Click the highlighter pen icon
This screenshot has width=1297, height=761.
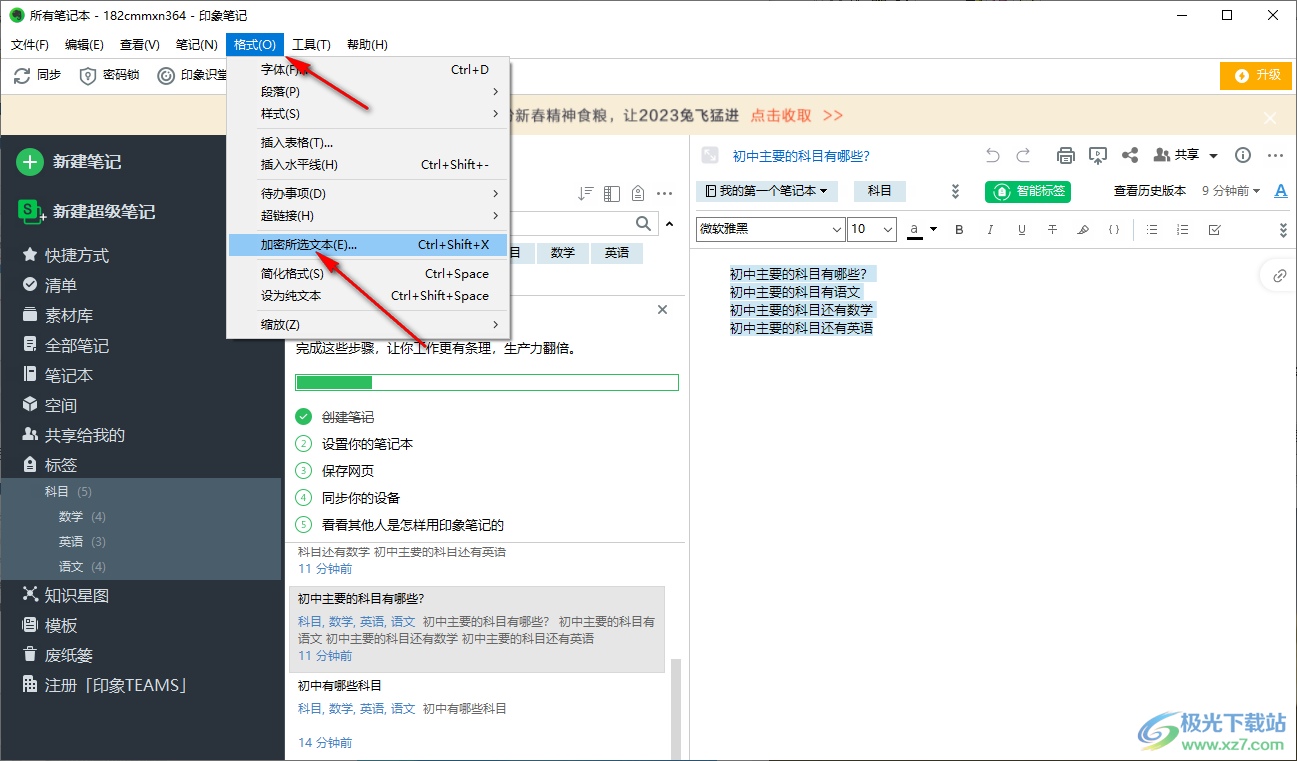pos(1083,229)
